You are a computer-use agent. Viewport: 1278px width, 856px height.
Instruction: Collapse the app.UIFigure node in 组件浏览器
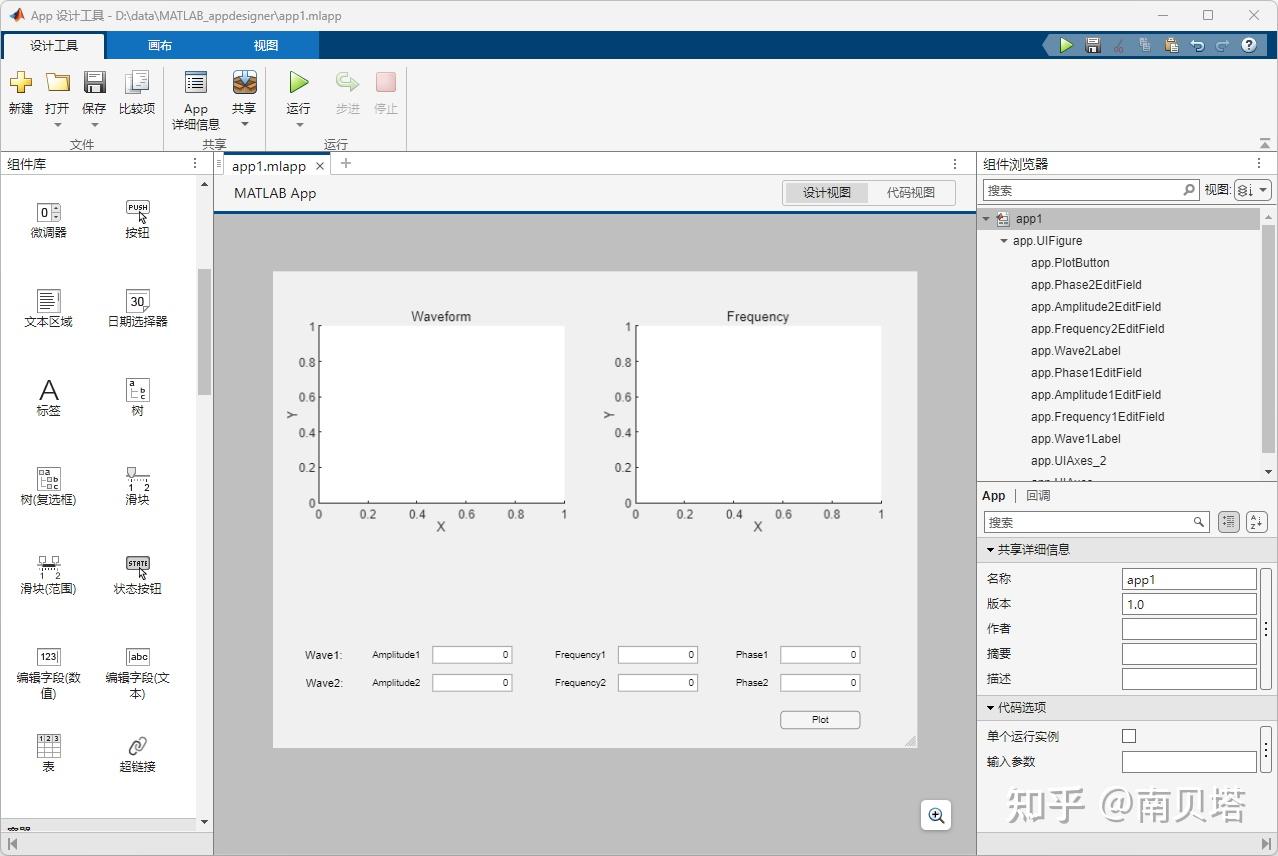(x=1005, y=240)
